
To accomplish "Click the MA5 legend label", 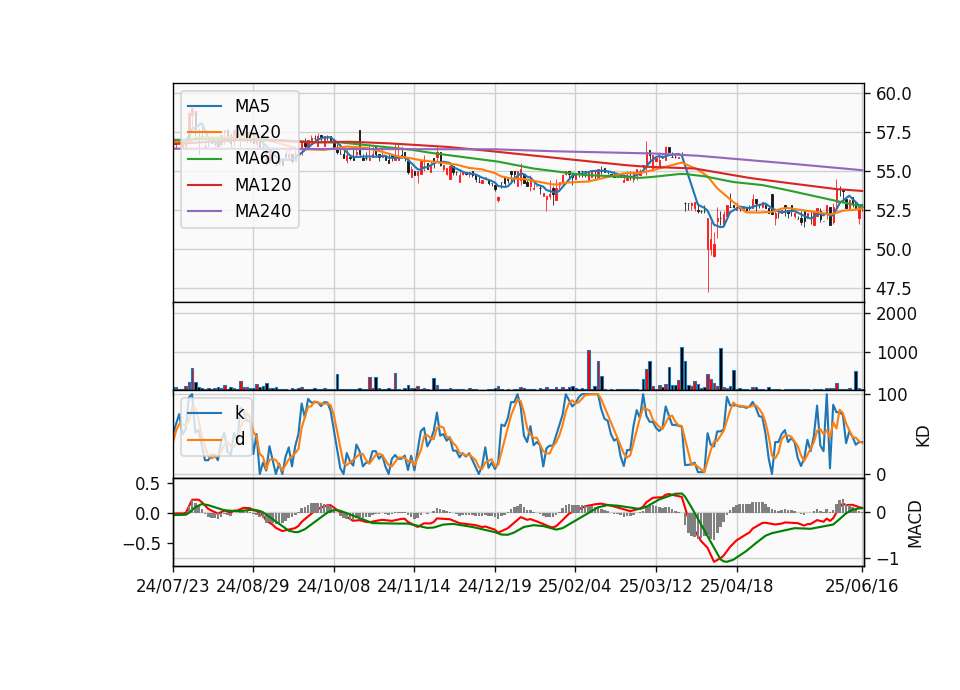I will tap(252, 106).
